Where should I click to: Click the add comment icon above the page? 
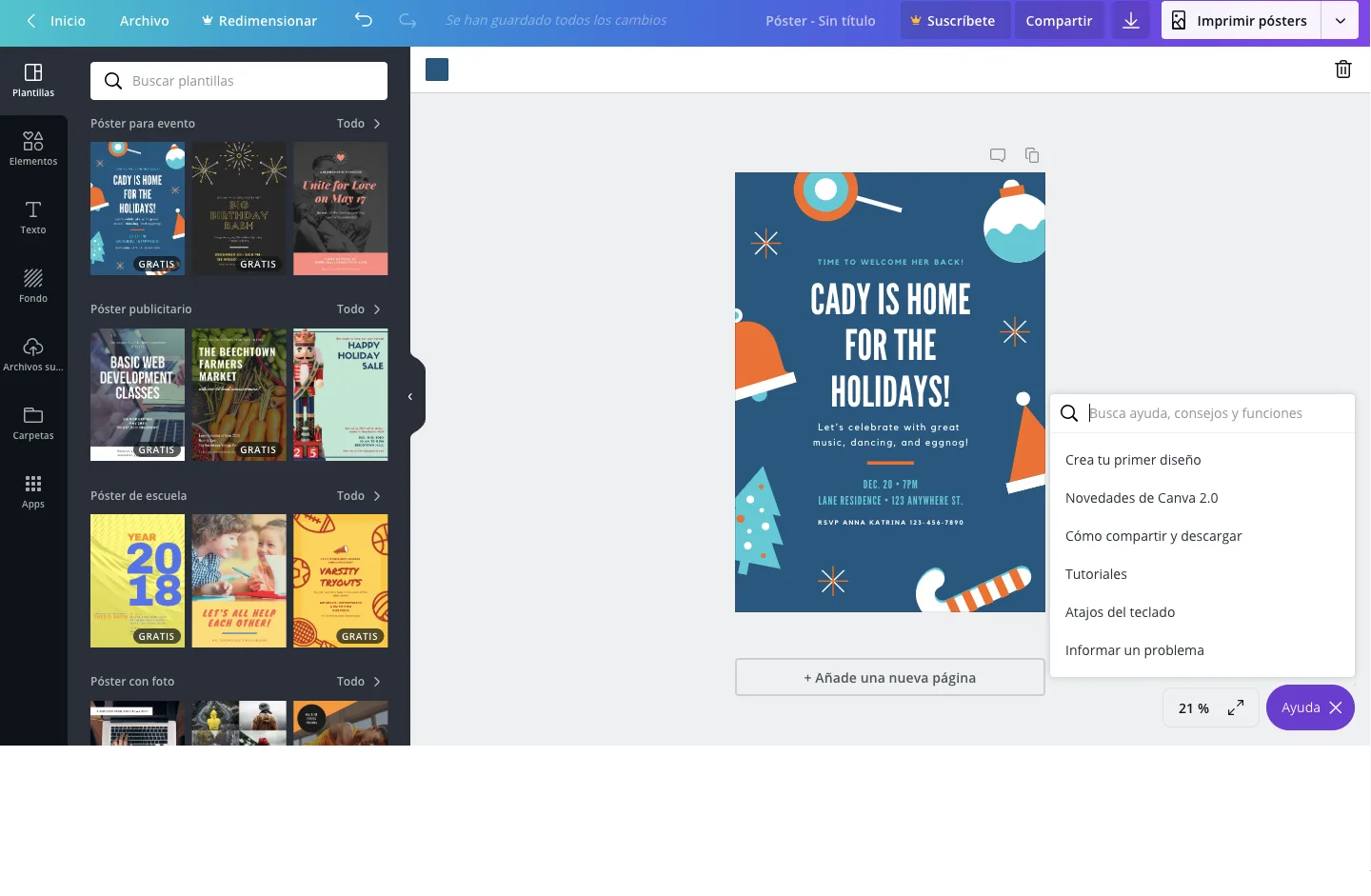998,155
